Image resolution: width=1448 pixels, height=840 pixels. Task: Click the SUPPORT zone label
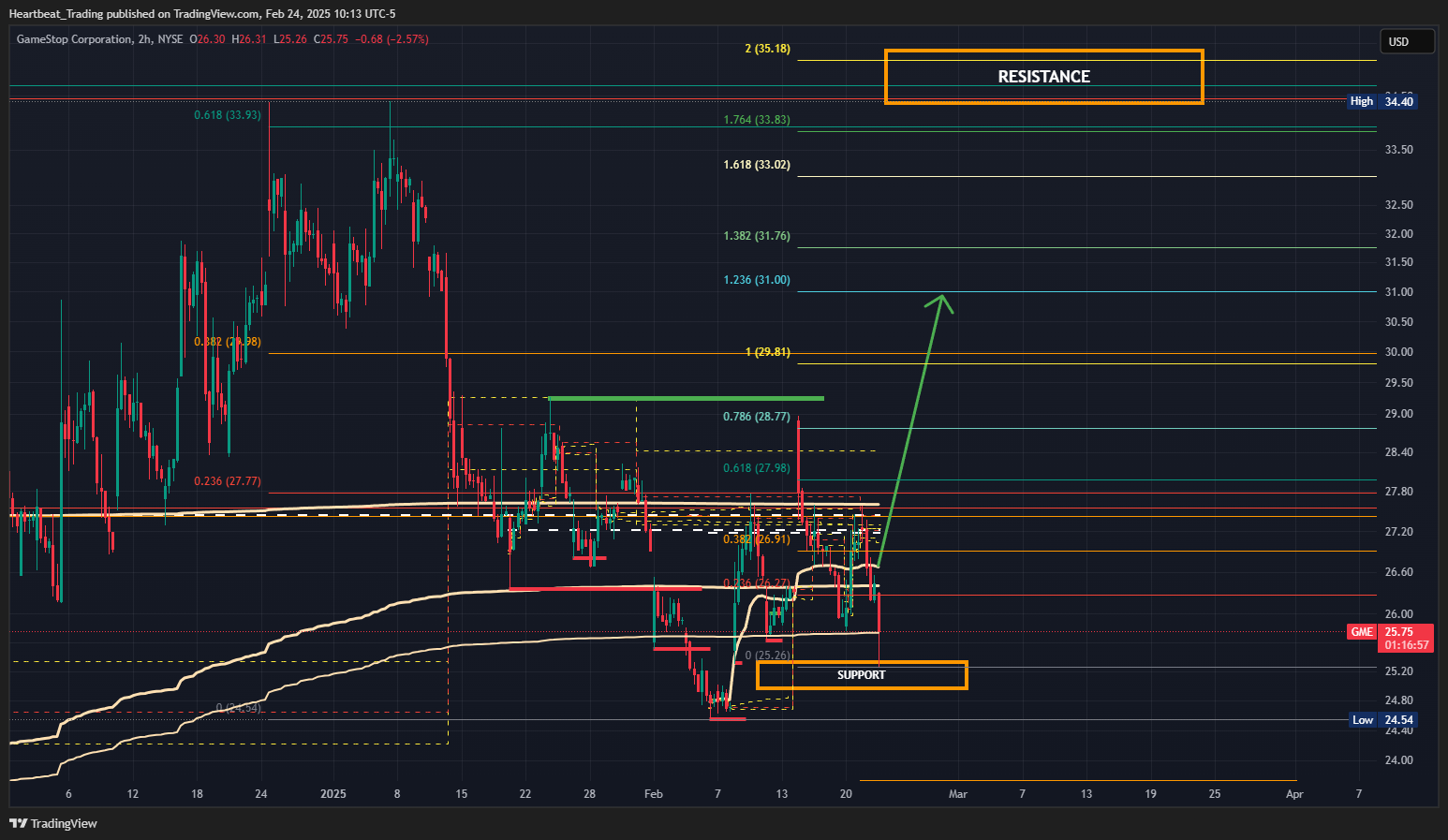click(861, 675)
